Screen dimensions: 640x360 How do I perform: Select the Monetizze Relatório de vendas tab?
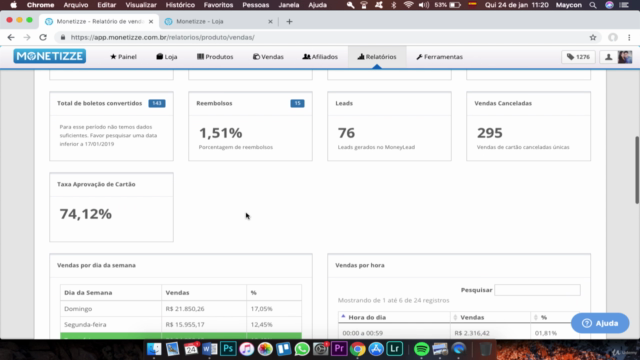[99, 21]
